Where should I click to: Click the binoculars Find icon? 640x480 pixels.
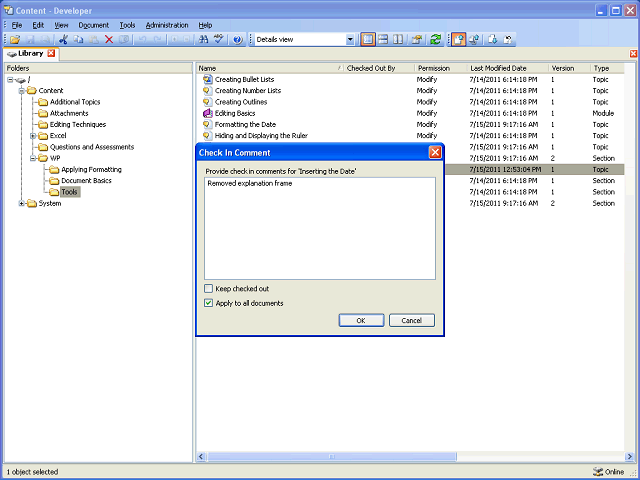pyautogui.click(x=203, y=40)
